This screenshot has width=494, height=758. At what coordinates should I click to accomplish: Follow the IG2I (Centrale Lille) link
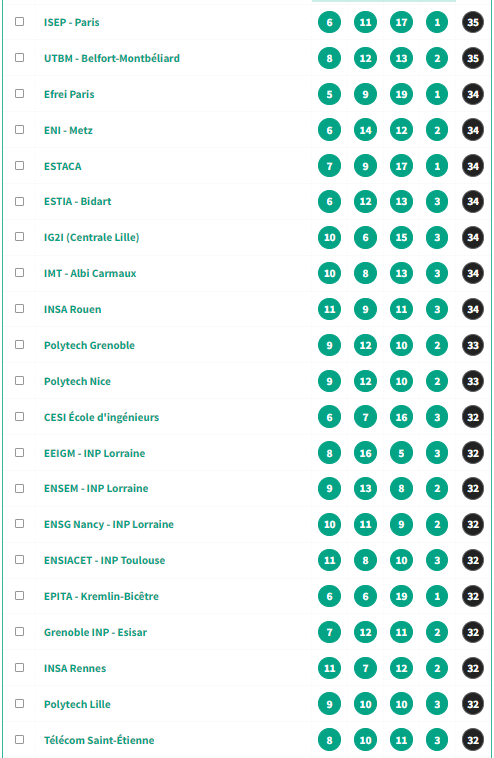(x=91, y=237)
